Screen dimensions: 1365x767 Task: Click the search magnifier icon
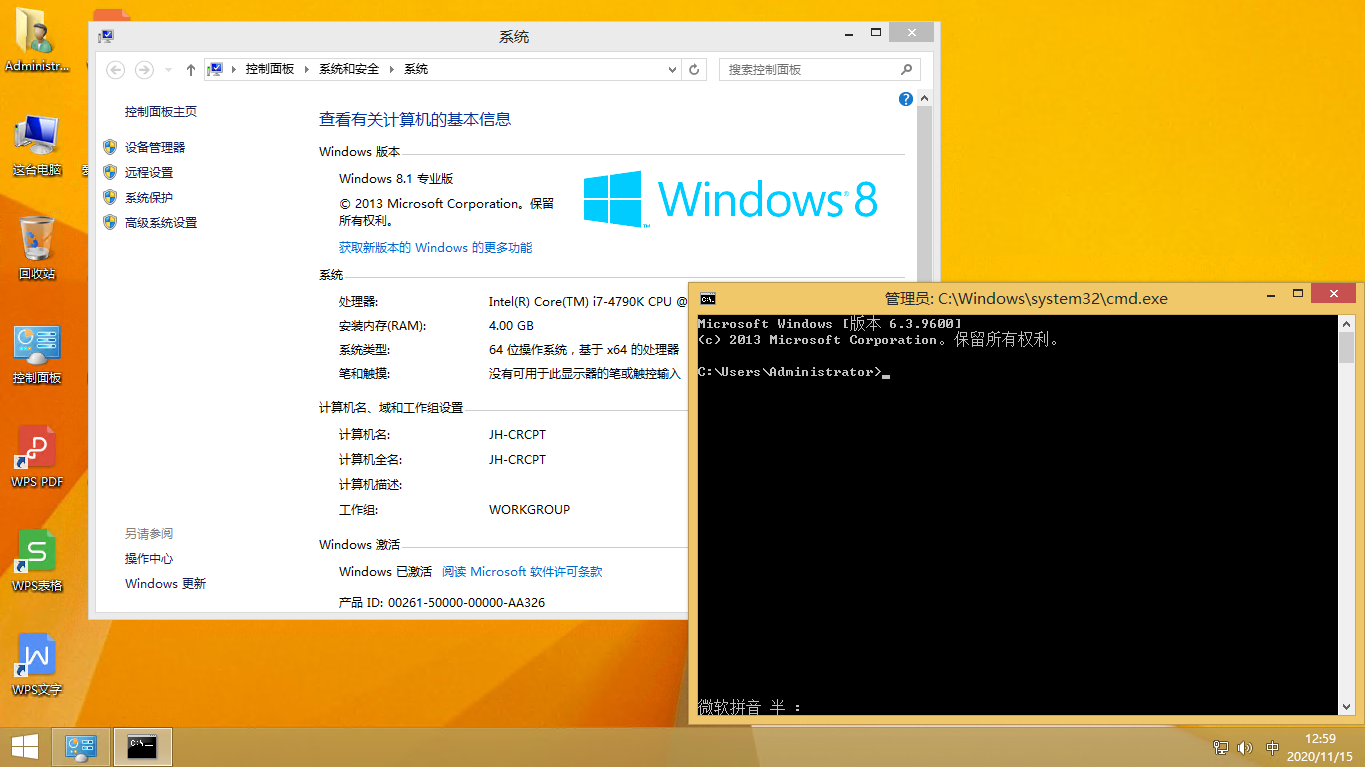906,69
